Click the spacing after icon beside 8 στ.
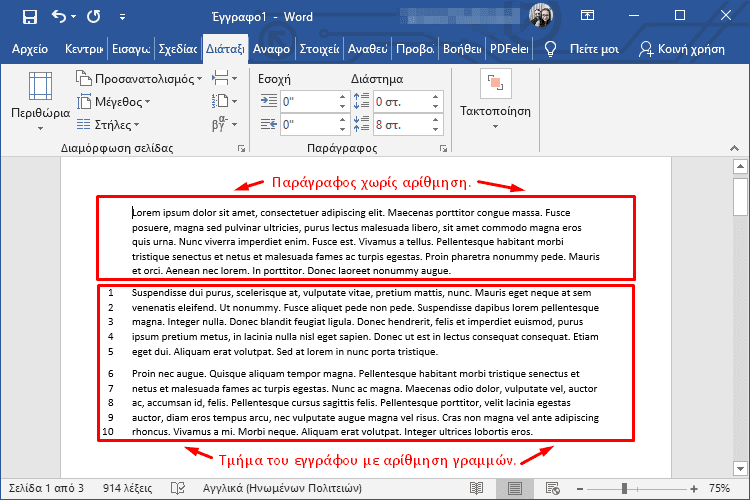This screenshot has width=750, height=500. (x=361, y=124)
